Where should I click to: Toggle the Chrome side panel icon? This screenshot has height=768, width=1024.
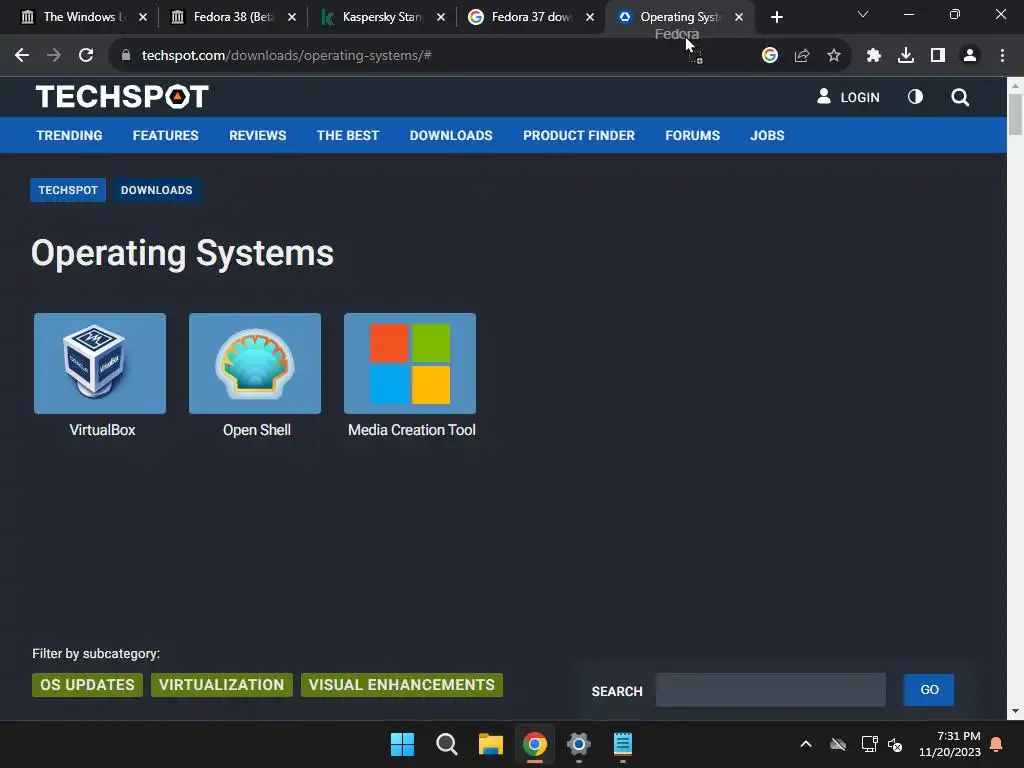coord(938,56)
